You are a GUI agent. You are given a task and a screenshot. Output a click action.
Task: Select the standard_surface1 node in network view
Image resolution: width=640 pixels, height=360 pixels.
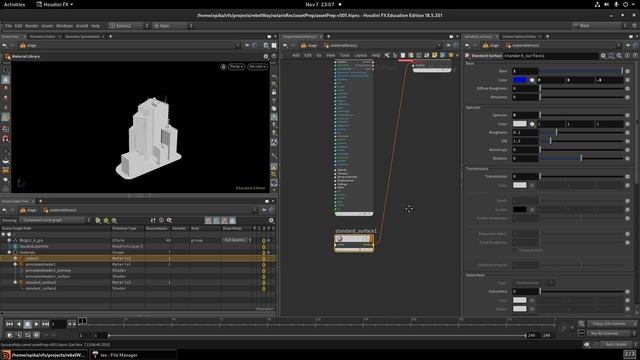pyautogui.click(x=354, y=242)
